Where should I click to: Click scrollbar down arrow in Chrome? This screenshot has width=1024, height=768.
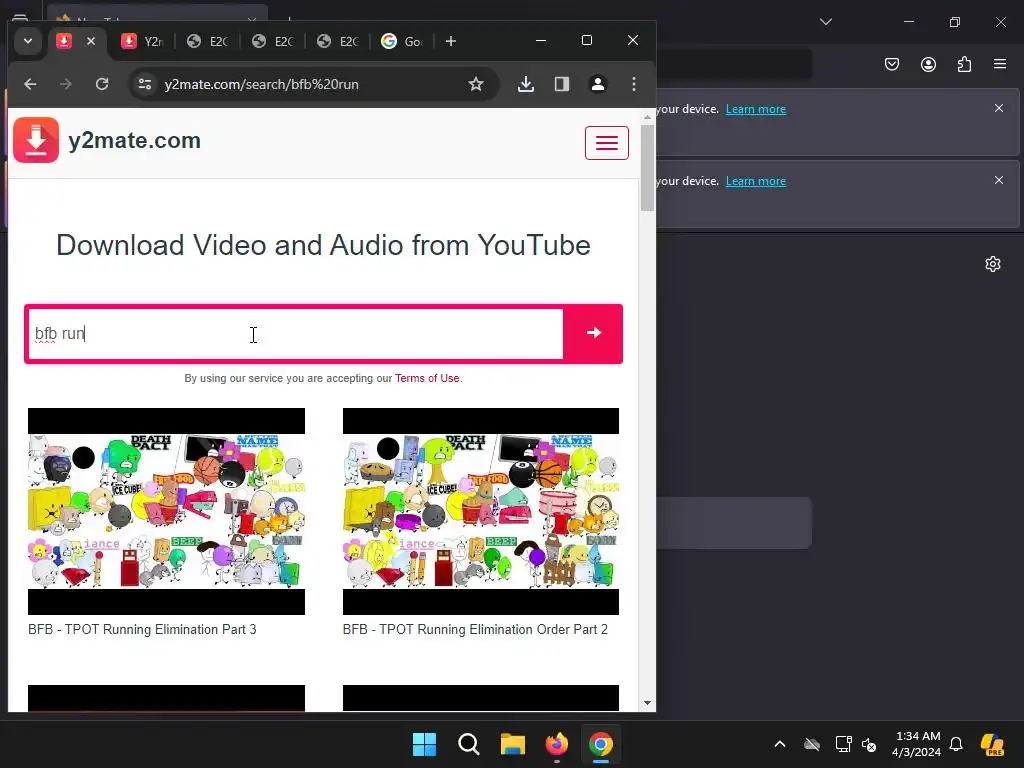tap(647, 703)
